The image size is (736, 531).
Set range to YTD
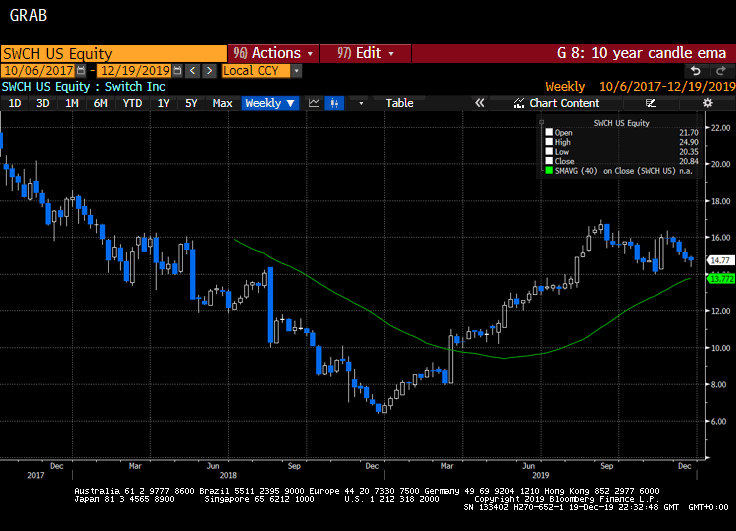(x=130, y=103)
